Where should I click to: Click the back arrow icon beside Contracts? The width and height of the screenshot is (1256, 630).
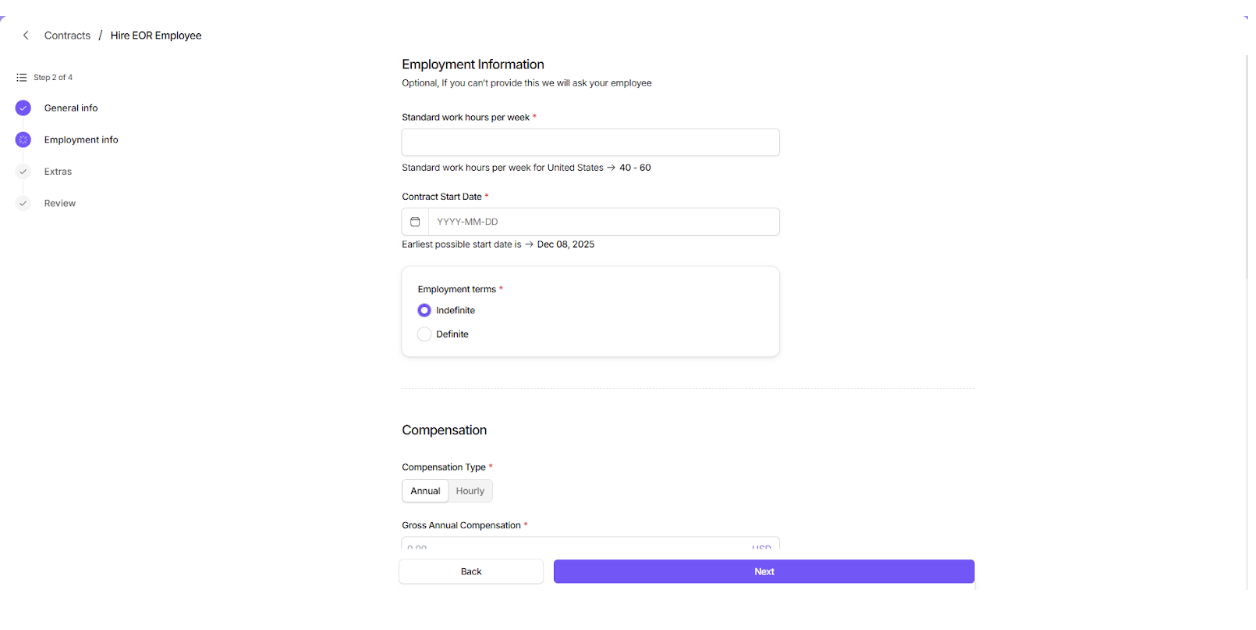(x=26, y=36)
